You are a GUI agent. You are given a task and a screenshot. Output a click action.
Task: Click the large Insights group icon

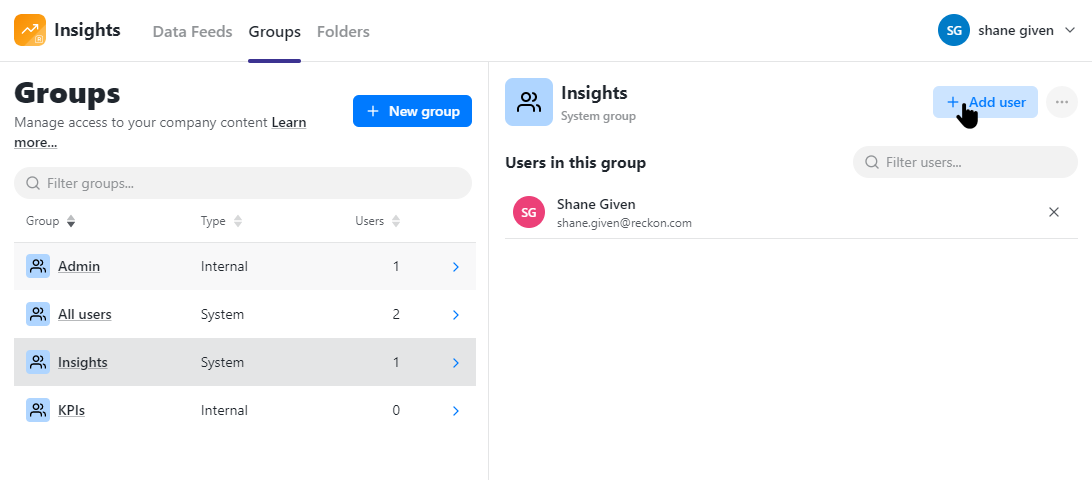[x=529, y=102]
